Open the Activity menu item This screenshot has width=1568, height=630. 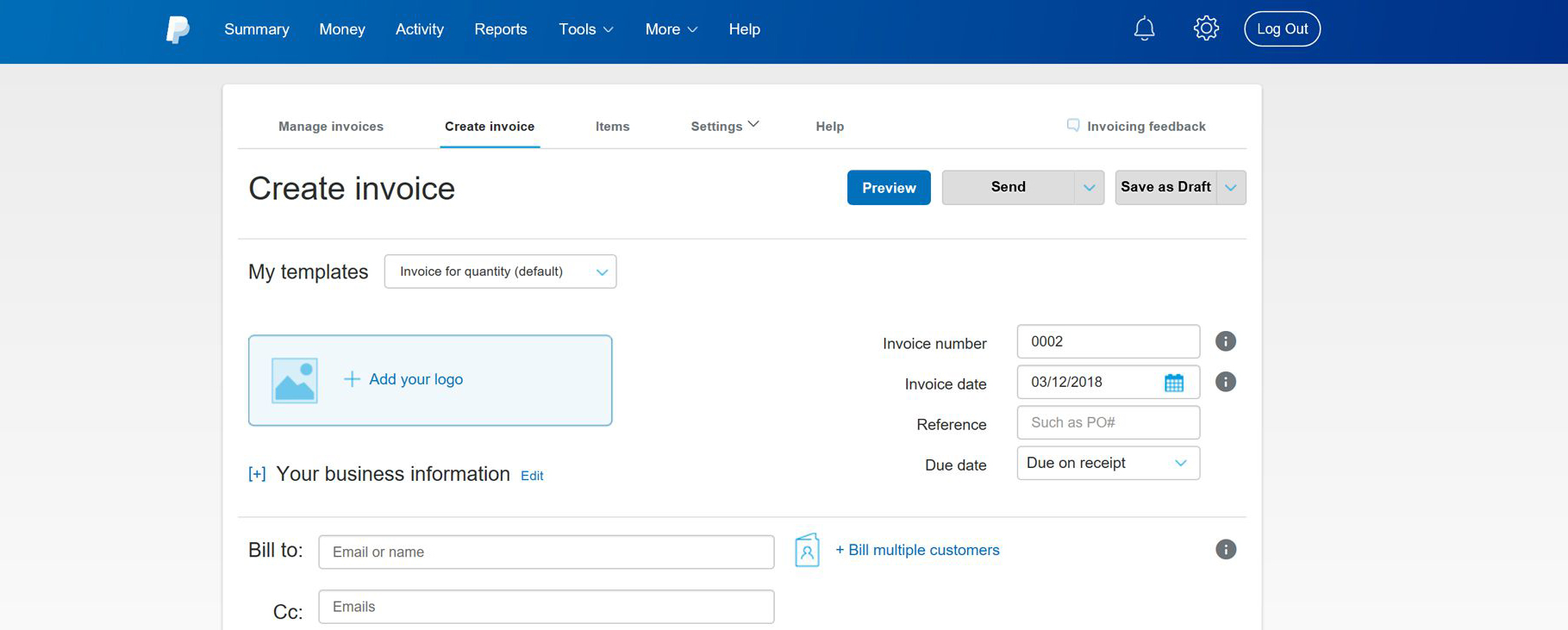point(419,29)
